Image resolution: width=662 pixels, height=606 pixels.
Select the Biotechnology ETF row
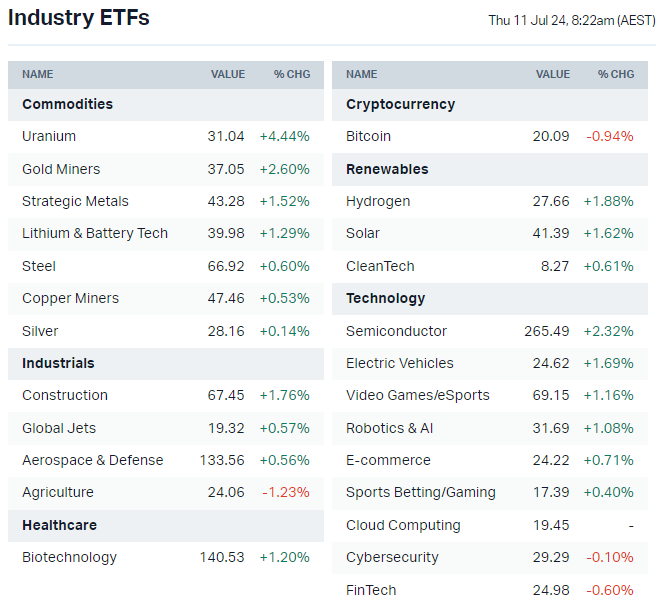click(69, 557)
